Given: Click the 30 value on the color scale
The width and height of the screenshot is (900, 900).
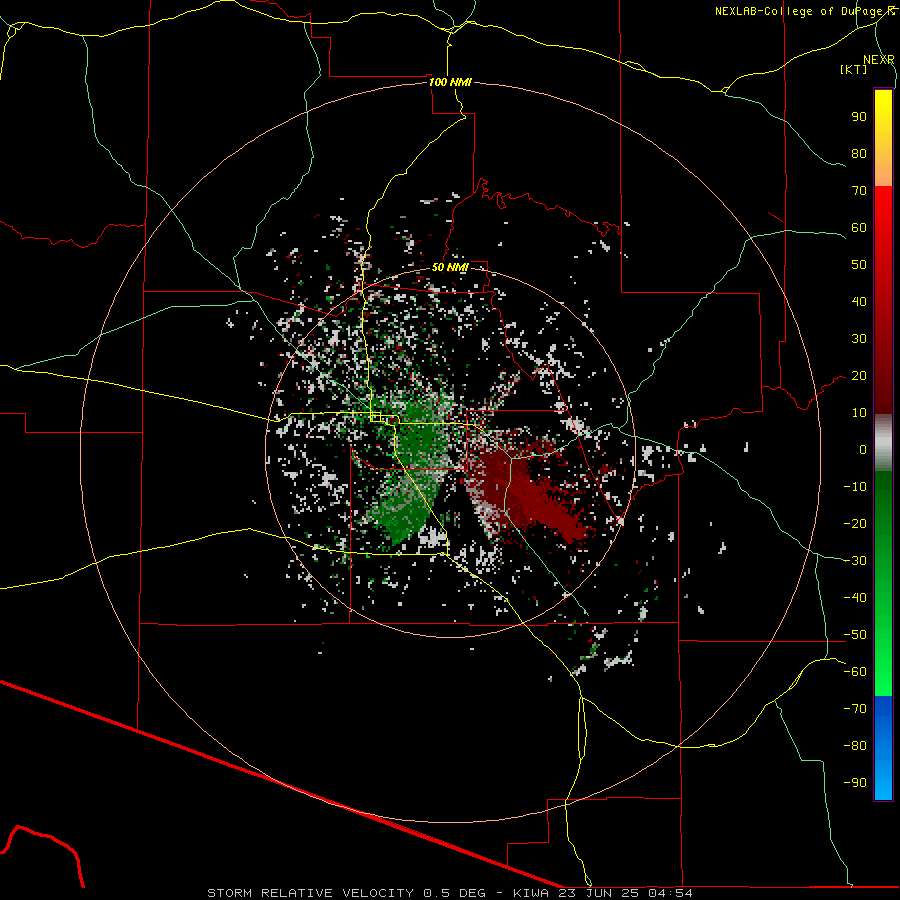Looking at the screenshot, I should 859,339.
